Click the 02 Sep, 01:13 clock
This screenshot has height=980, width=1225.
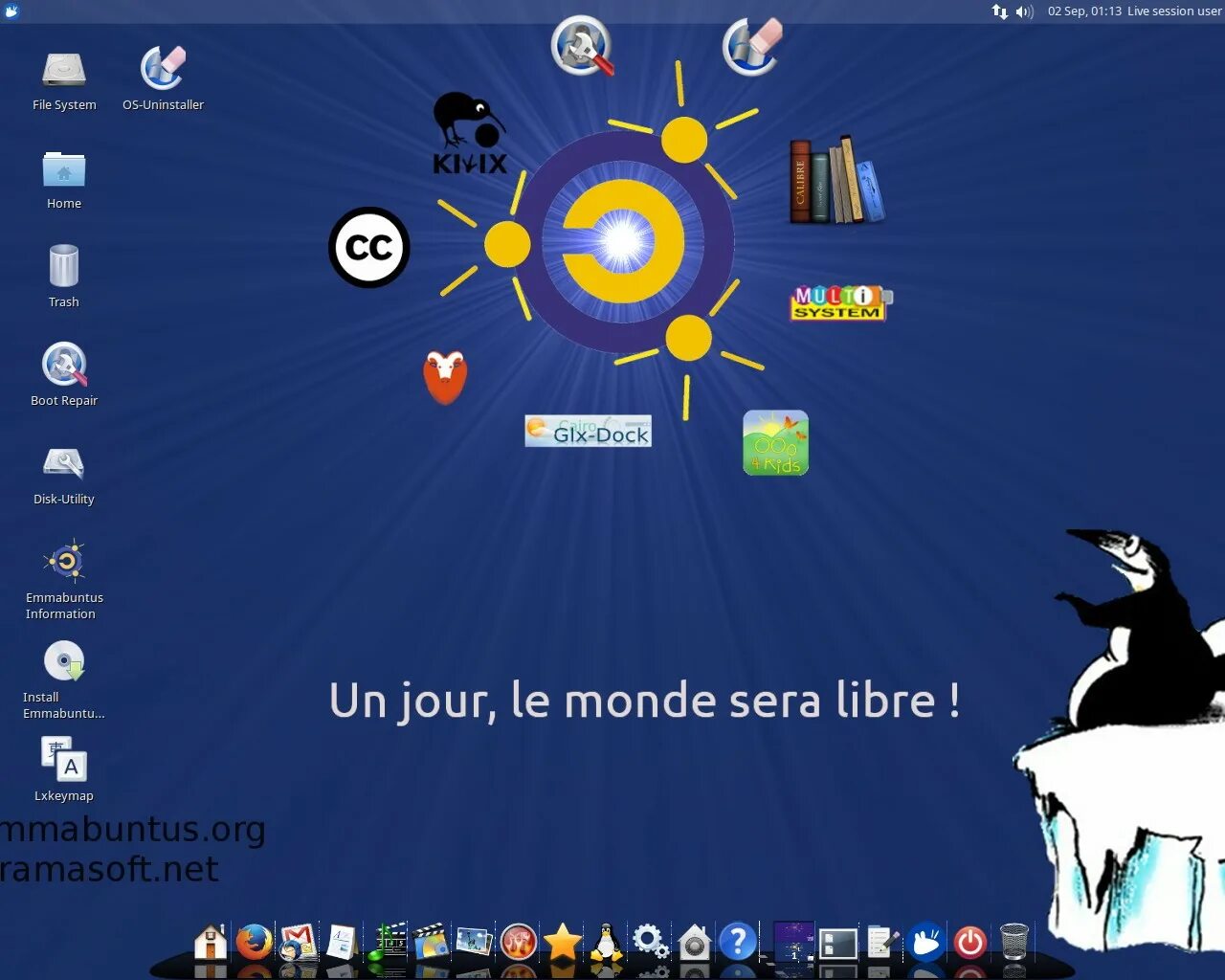point(1084,11)
